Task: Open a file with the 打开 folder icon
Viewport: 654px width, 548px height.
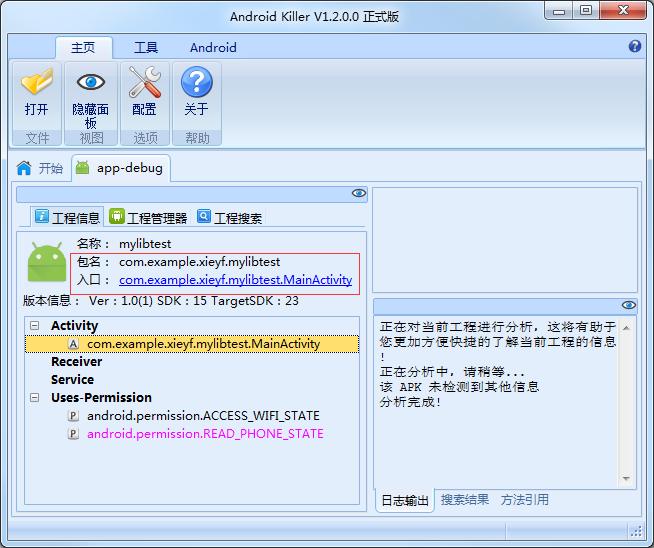Action: [37, 82]
